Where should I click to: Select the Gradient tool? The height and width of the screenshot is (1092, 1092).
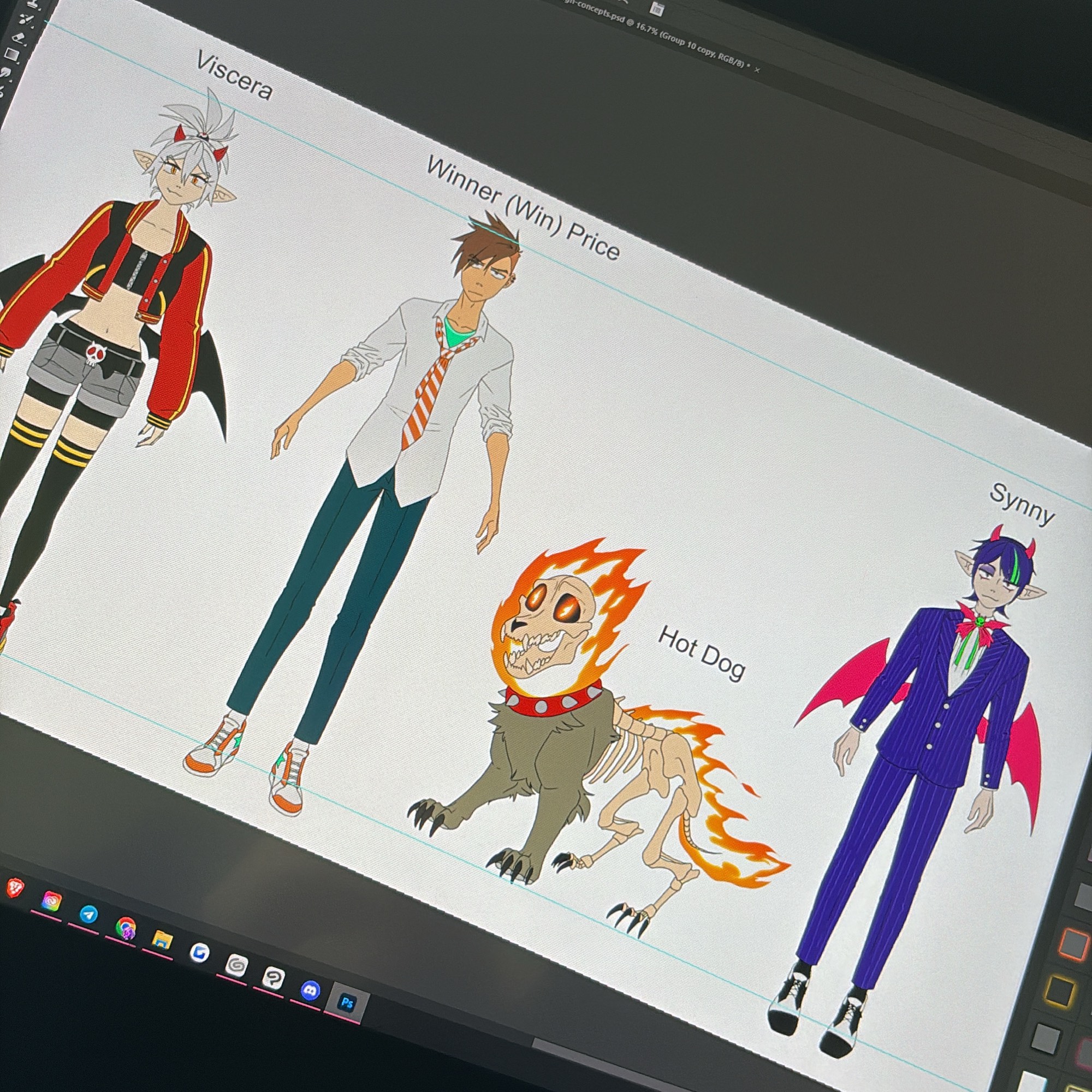pos(11,54)
